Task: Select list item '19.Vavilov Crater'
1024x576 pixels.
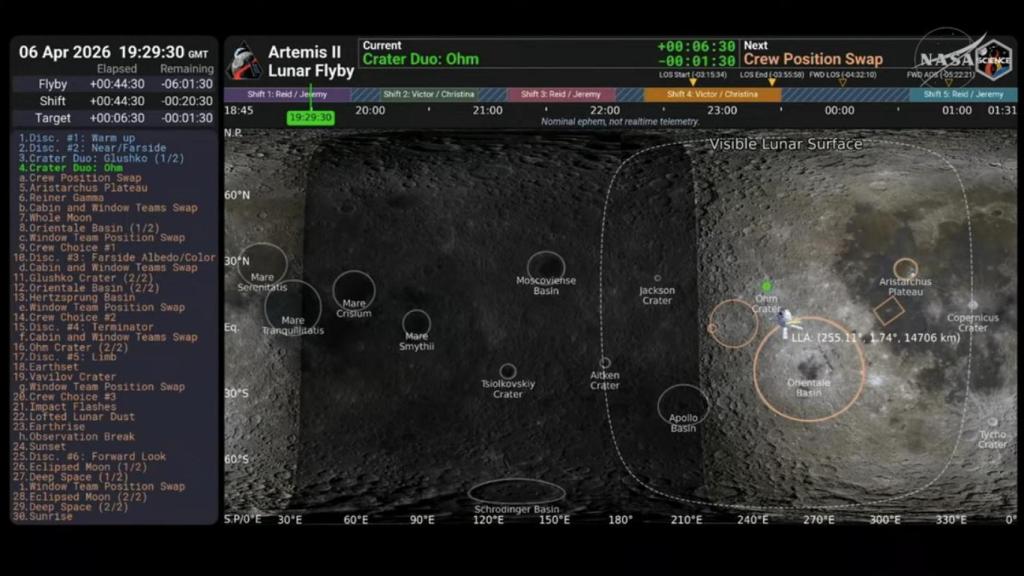Action: pos(64,377)
